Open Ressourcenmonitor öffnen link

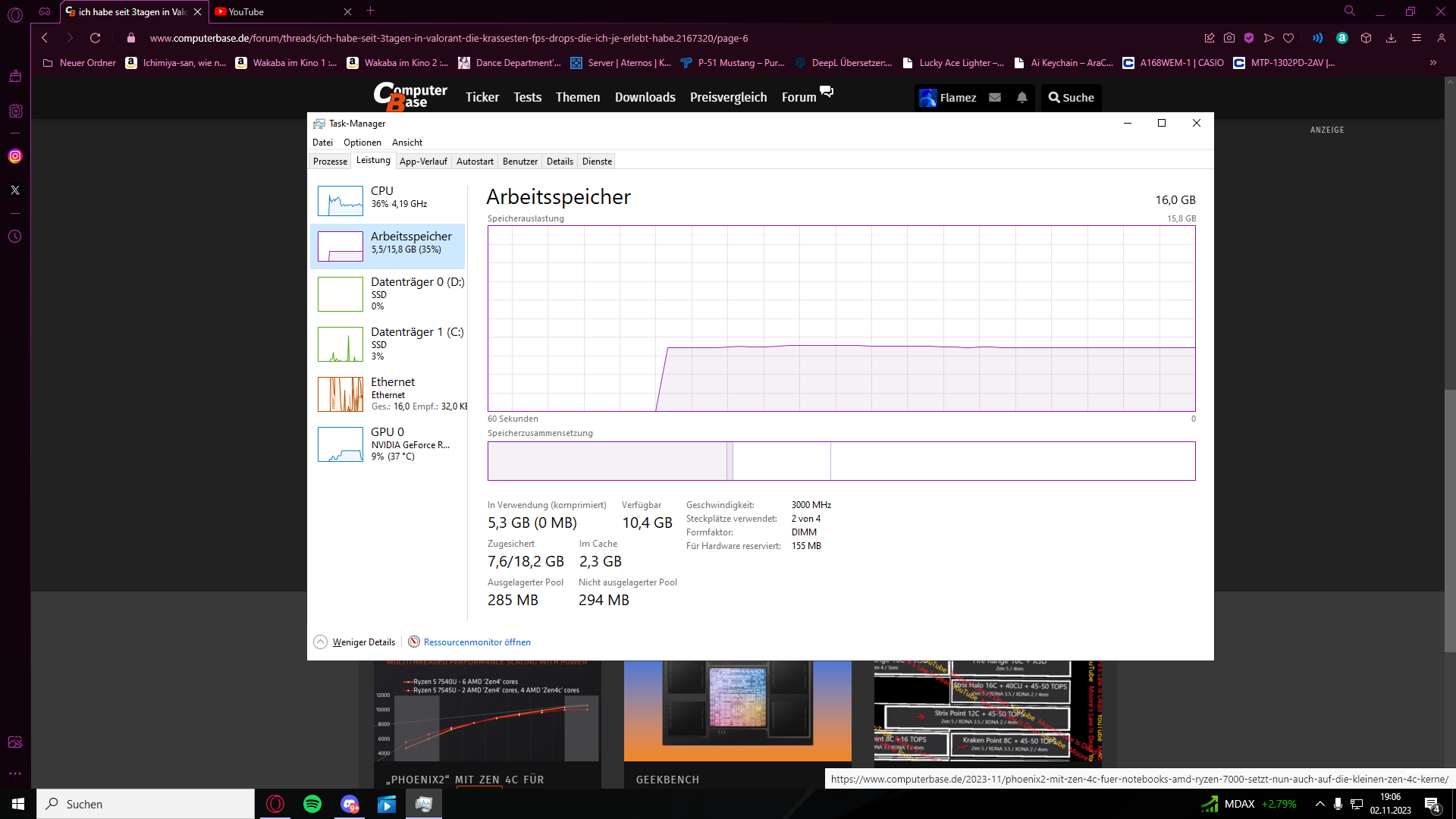click(x=476, y=642)
